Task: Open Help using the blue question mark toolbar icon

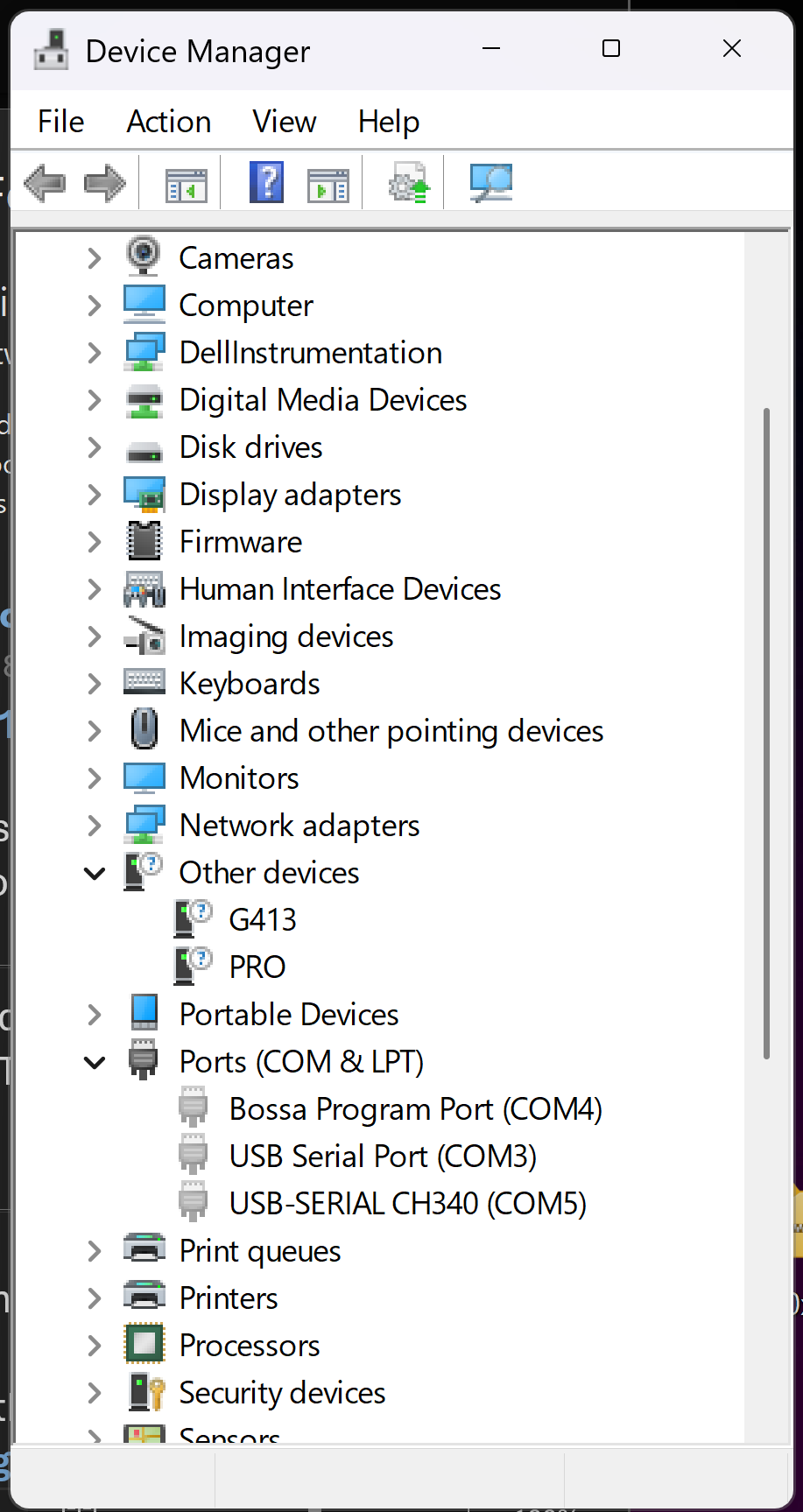Action: click(x=267, y=182)
